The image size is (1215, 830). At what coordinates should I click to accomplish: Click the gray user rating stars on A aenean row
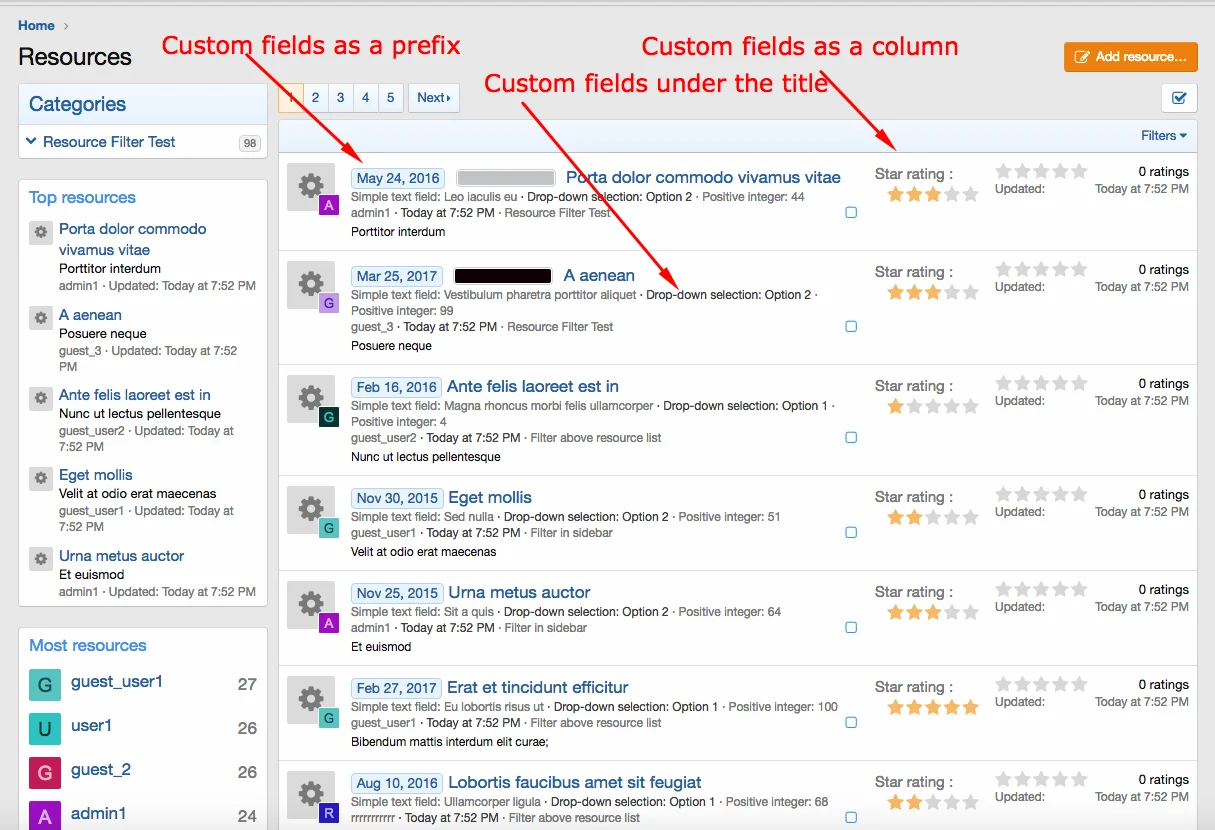tap(1041, 270)
